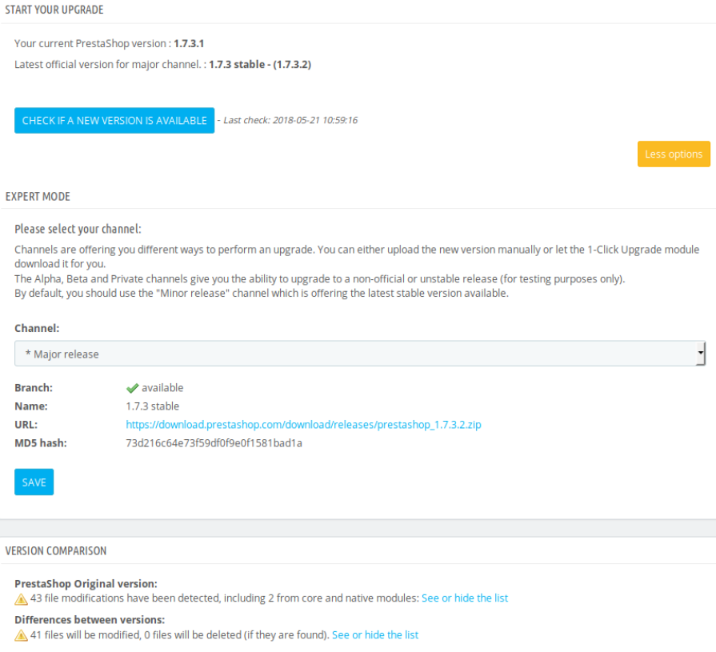Click warning icon beside 41 files modified

tap(21, 635)
